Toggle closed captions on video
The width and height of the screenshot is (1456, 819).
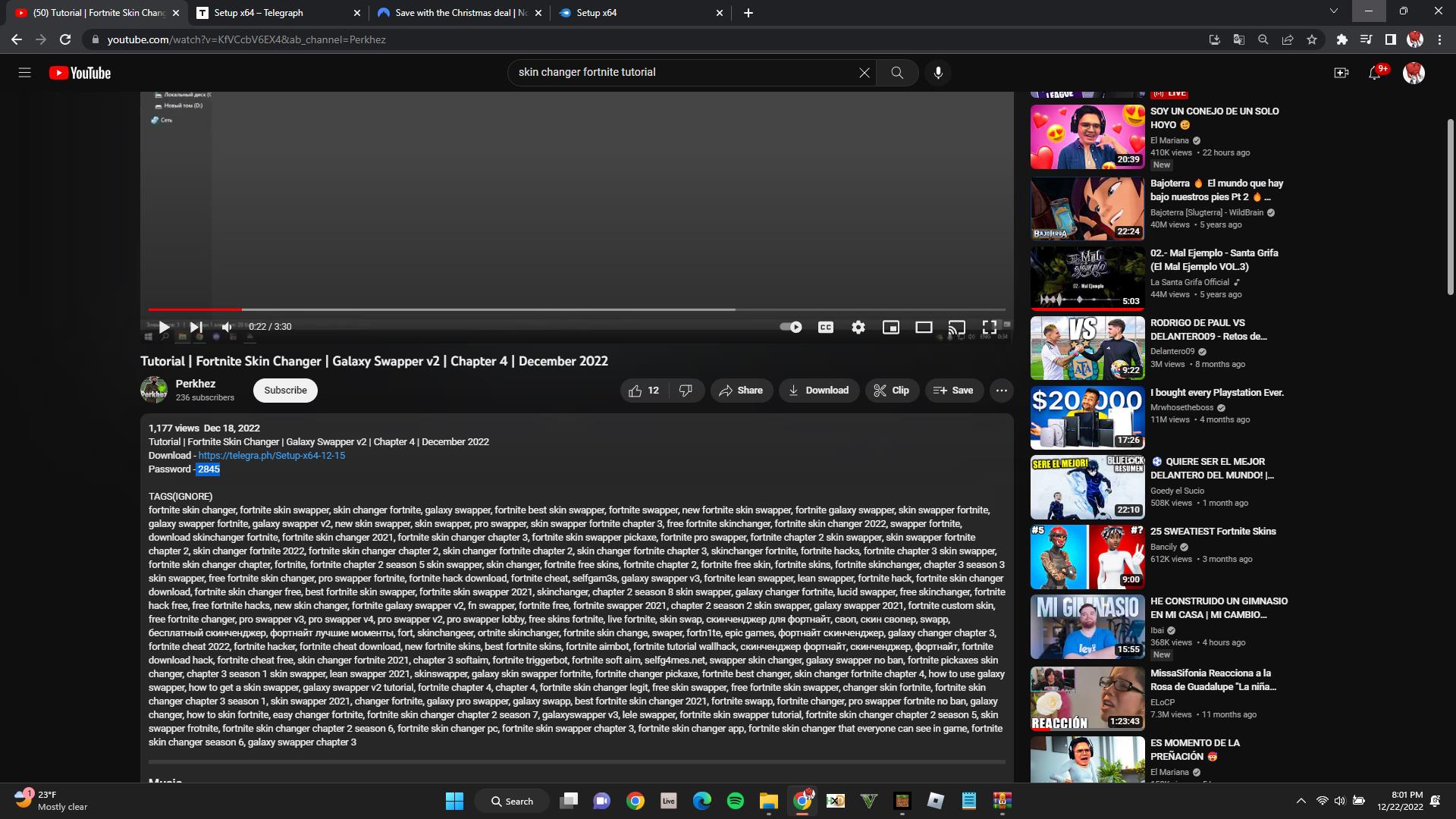(x=825, y=327)
